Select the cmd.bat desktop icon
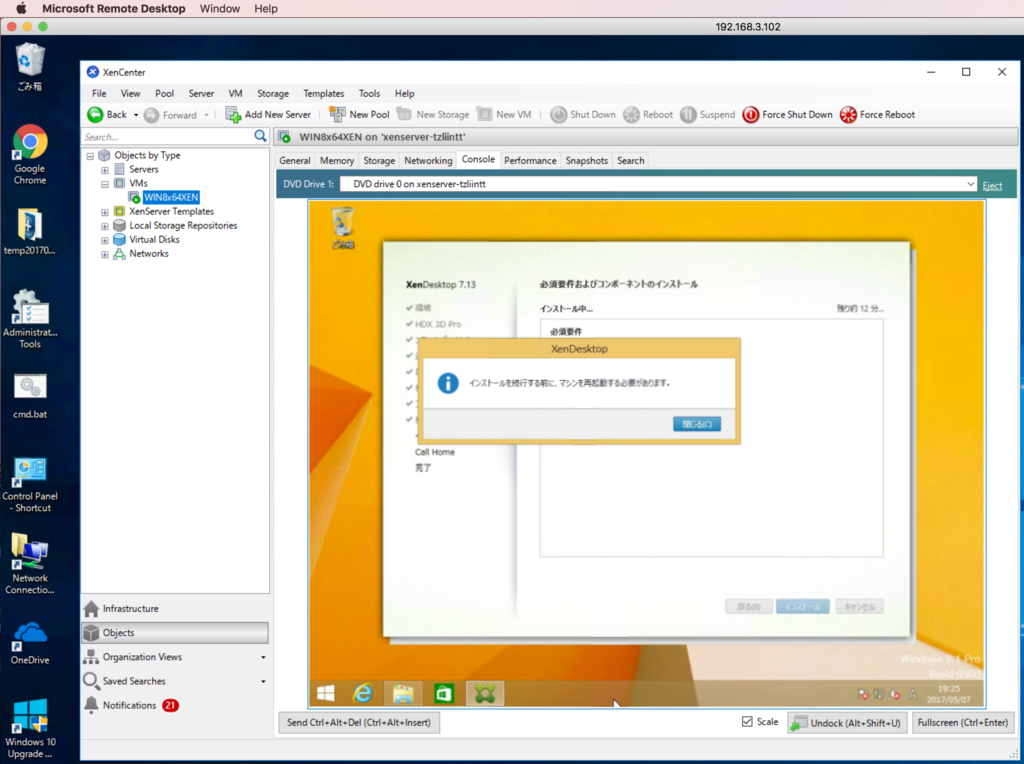 coord(30,396)
